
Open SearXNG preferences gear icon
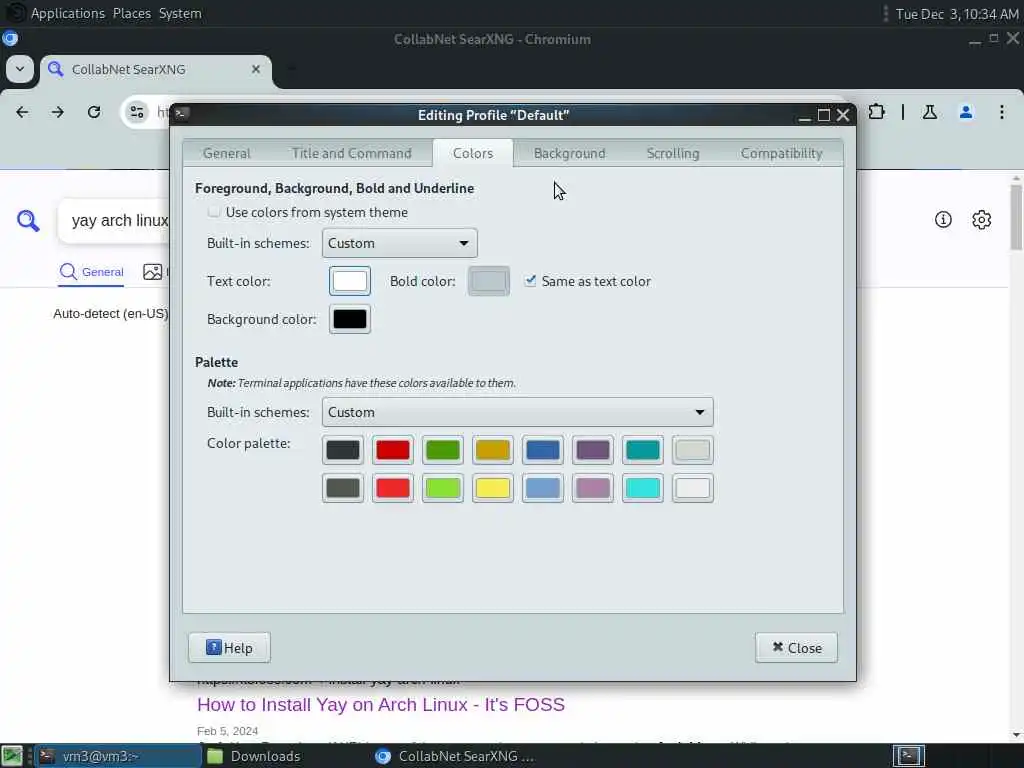coord(982,220)
